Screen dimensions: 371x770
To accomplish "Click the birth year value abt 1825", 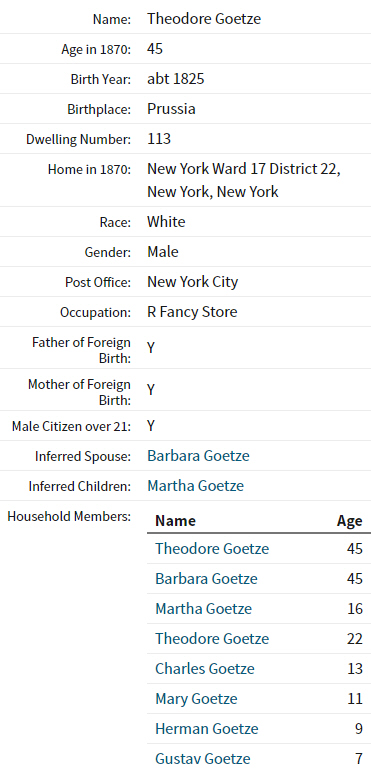I will tap(175, 79).
